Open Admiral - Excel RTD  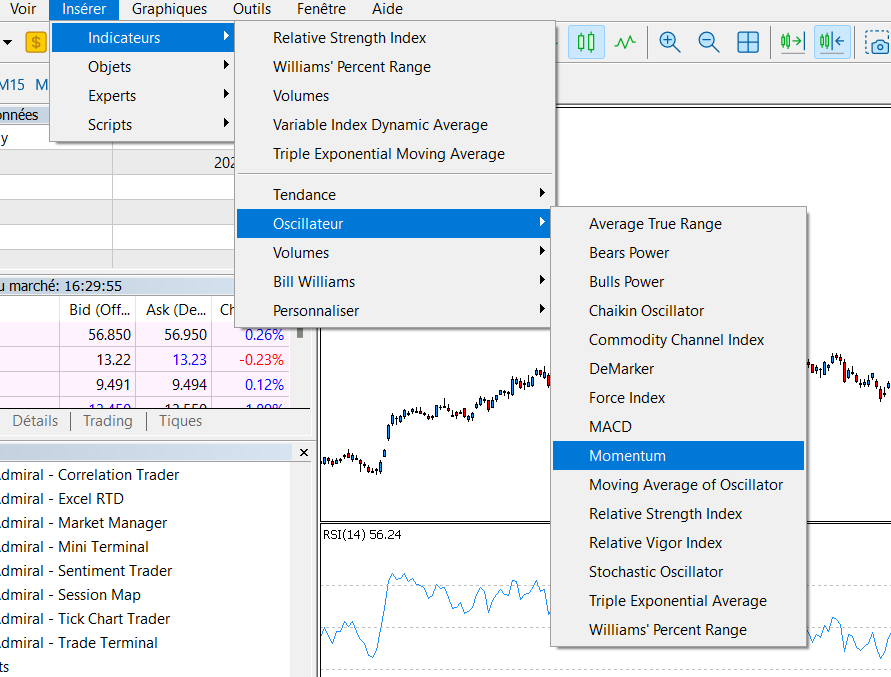(62, 499)
